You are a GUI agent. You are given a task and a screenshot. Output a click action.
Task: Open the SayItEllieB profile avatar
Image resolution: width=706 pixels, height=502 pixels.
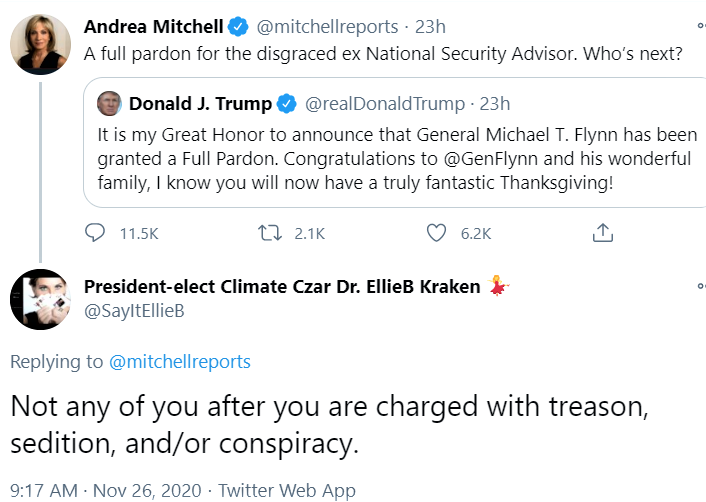click(x=38, y=298)
